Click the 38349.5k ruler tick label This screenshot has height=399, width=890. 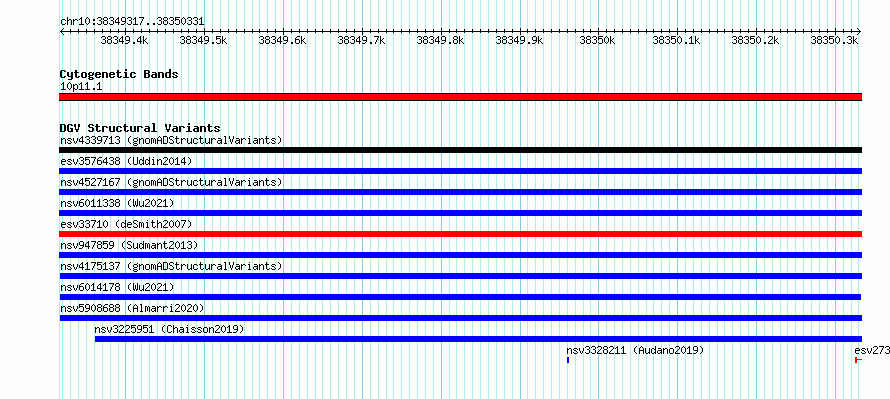coord(203,40)
